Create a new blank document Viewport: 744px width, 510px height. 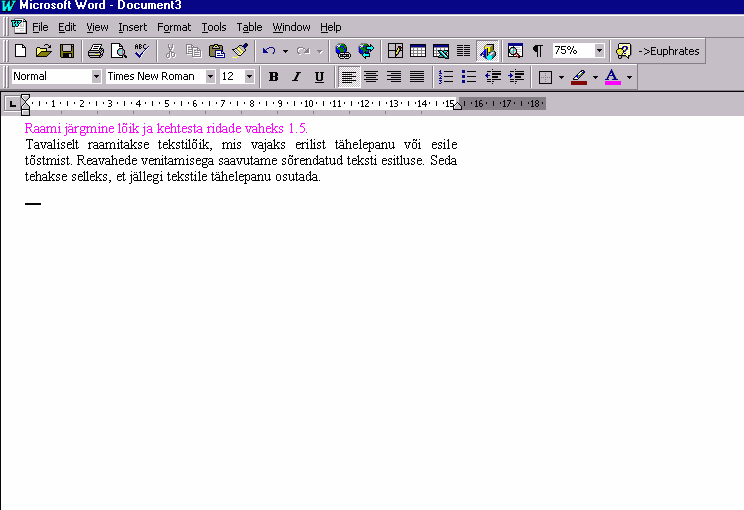click(x=20, y=51)
